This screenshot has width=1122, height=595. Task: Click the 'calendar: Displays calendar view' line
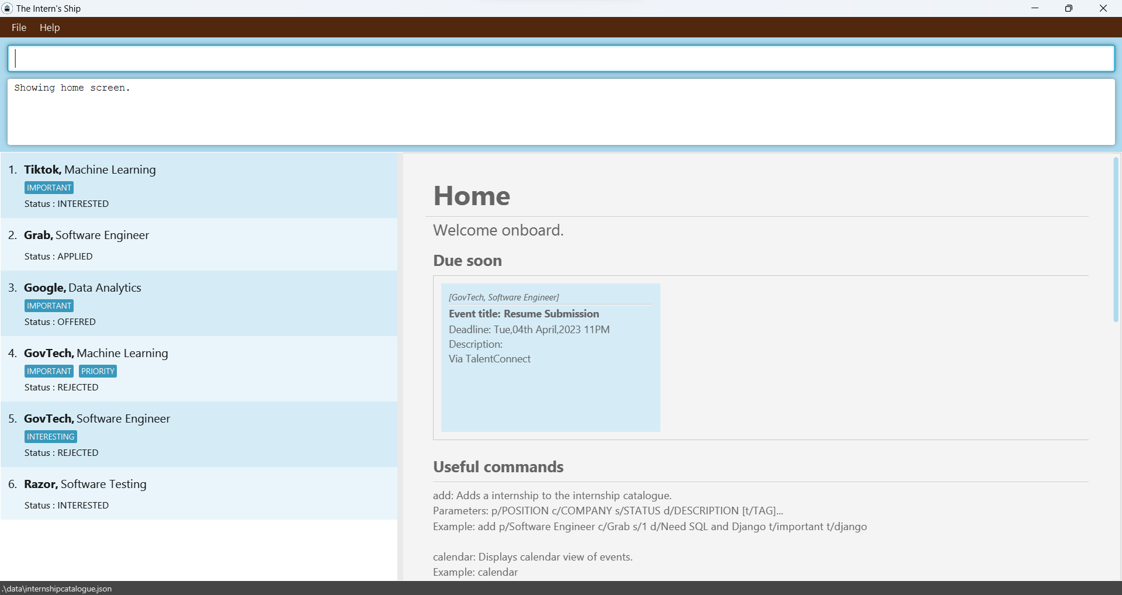click(x=532, y=556)
